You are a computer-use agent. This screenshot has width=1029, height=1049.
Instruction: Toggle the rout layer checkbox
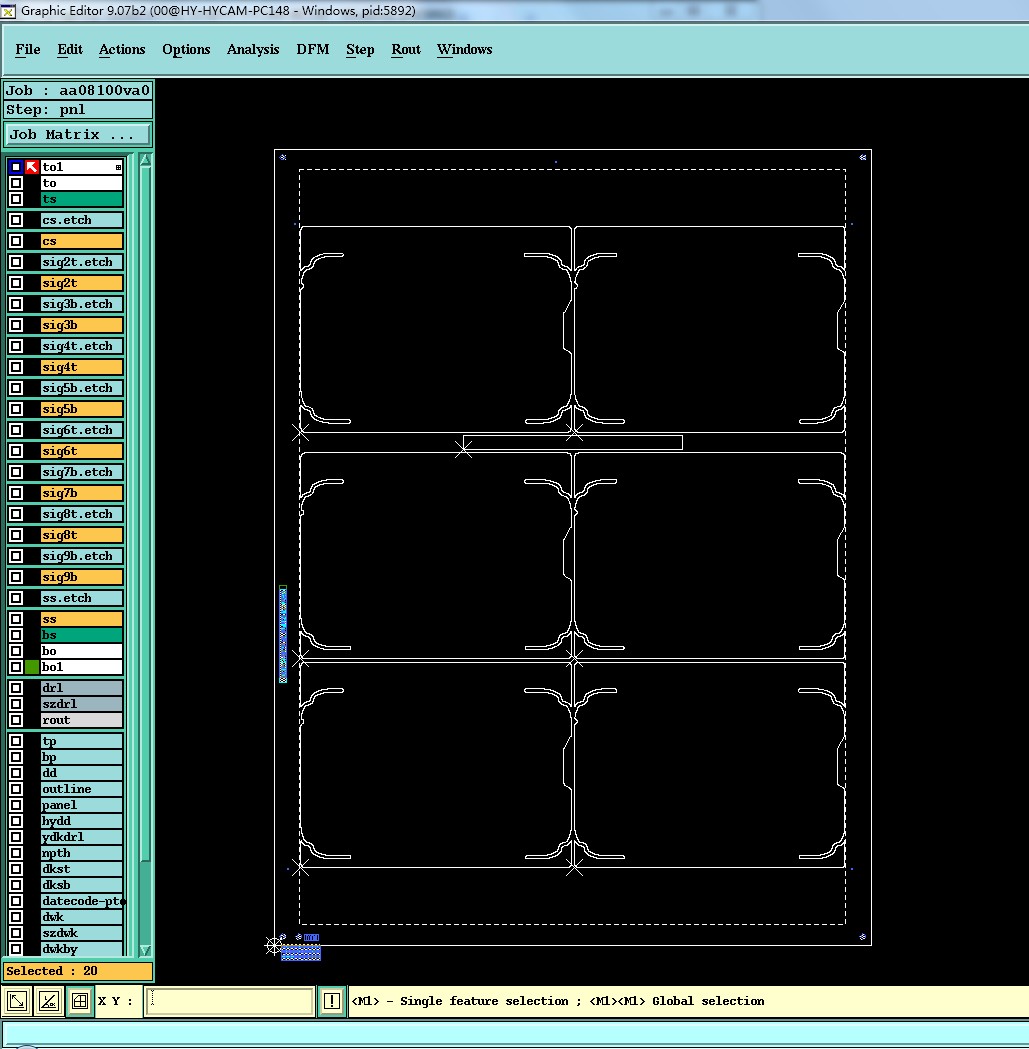coord(16,720)
